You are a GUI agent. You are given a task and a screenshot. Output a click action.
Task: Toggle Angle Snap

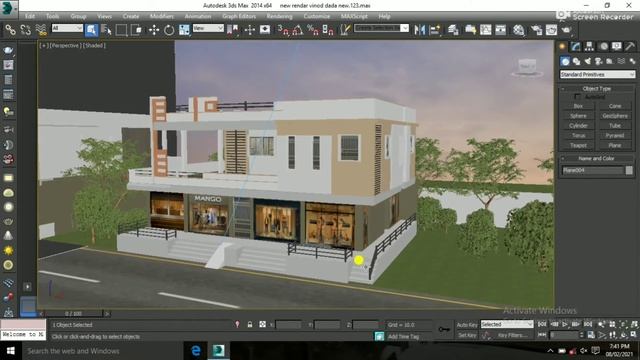tap(298, 30)
